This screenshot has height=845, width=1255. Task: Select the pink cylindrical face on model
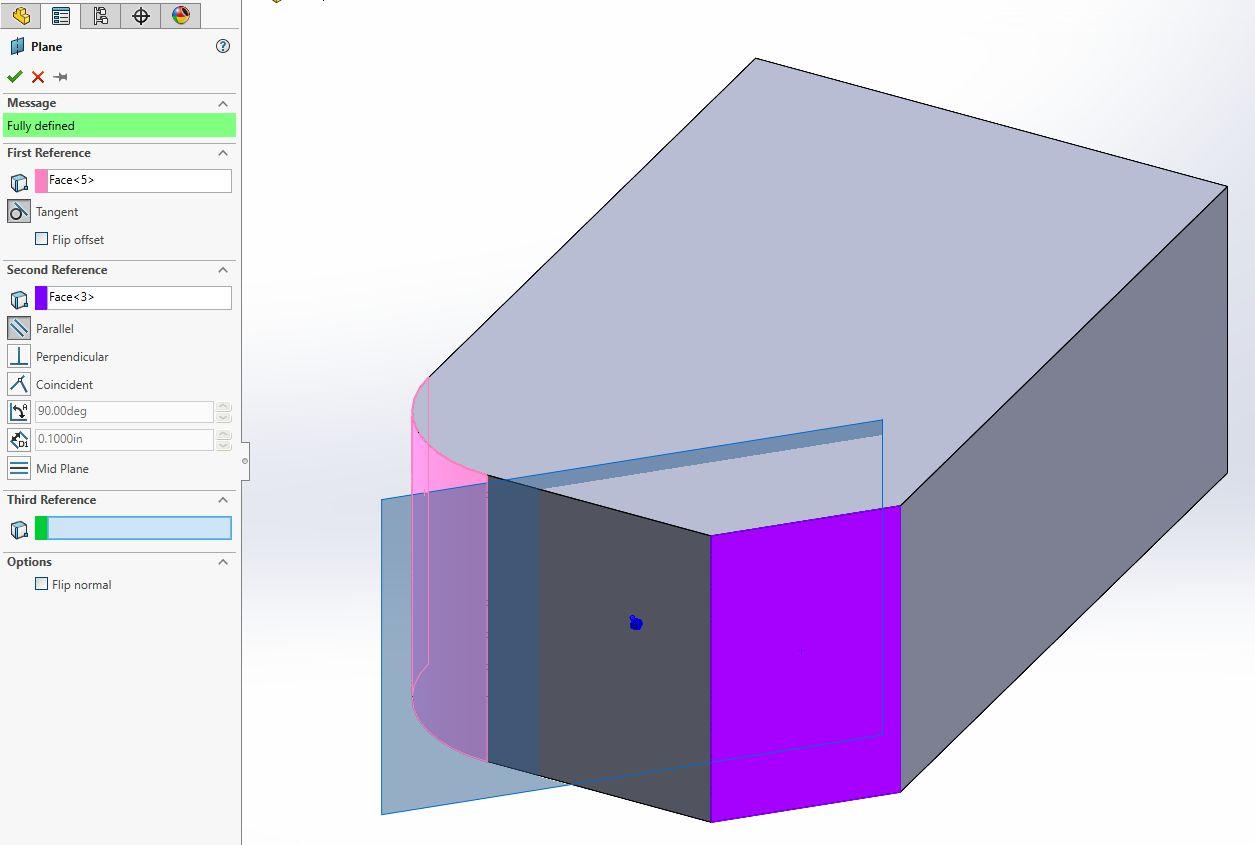(450, 590)
